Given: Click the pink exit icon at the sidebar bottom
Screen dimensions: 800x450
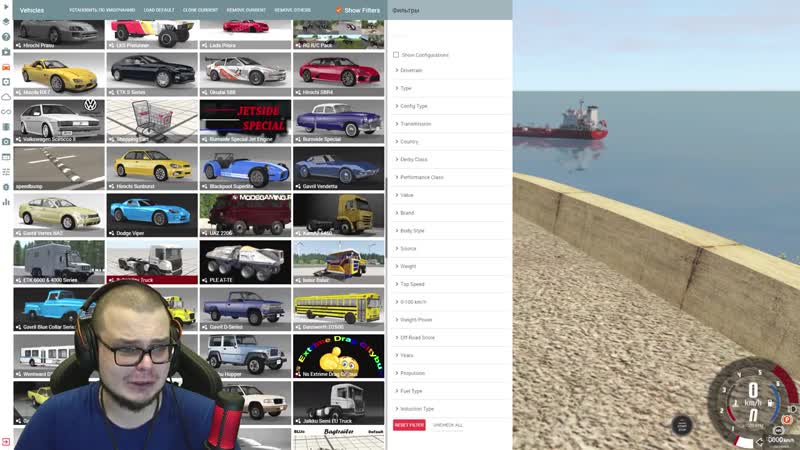Looking at the screenshot, I should pos(6,441).
